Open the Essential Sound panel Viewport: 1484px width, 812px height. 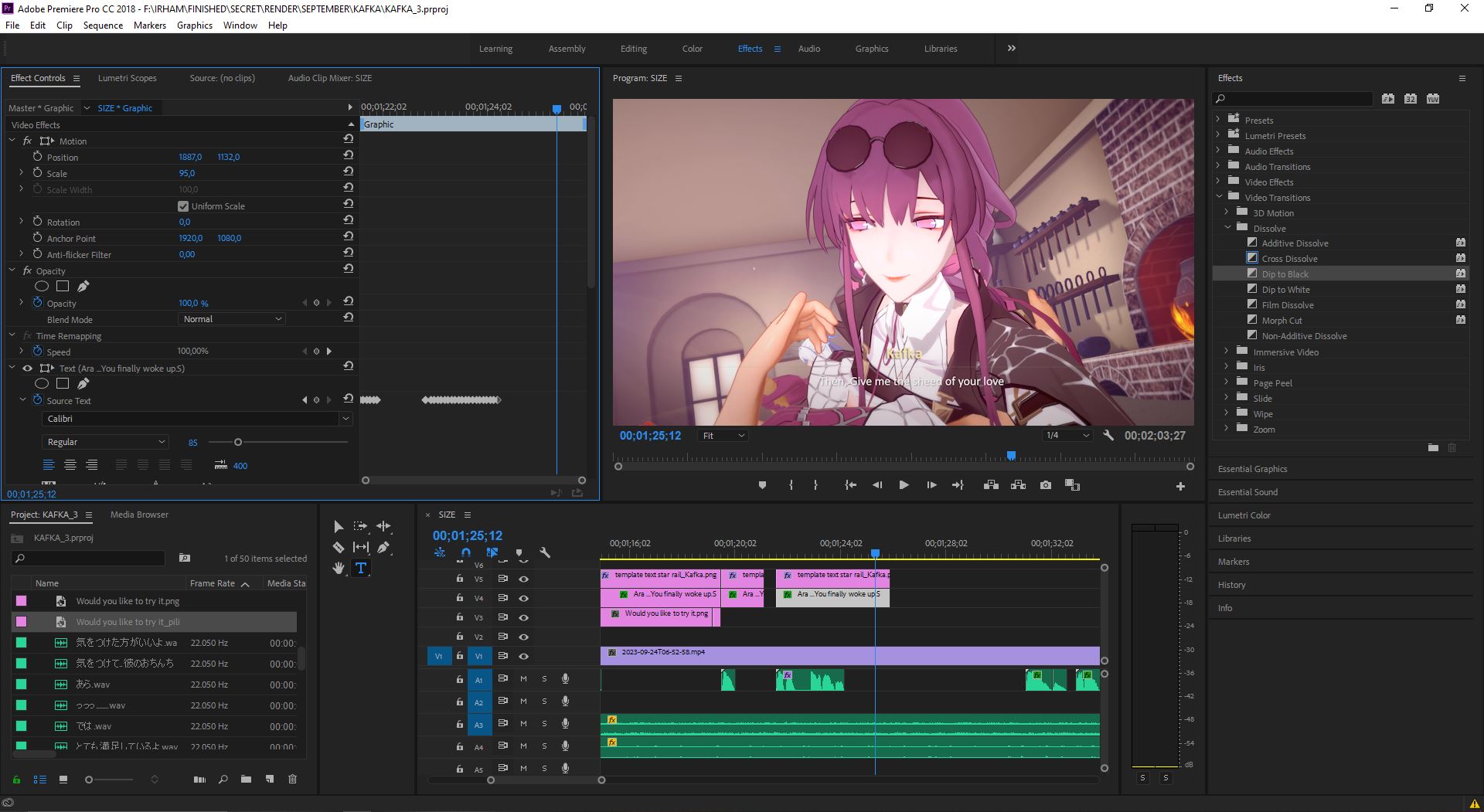pyautogui.click(x=1248, y=492)
